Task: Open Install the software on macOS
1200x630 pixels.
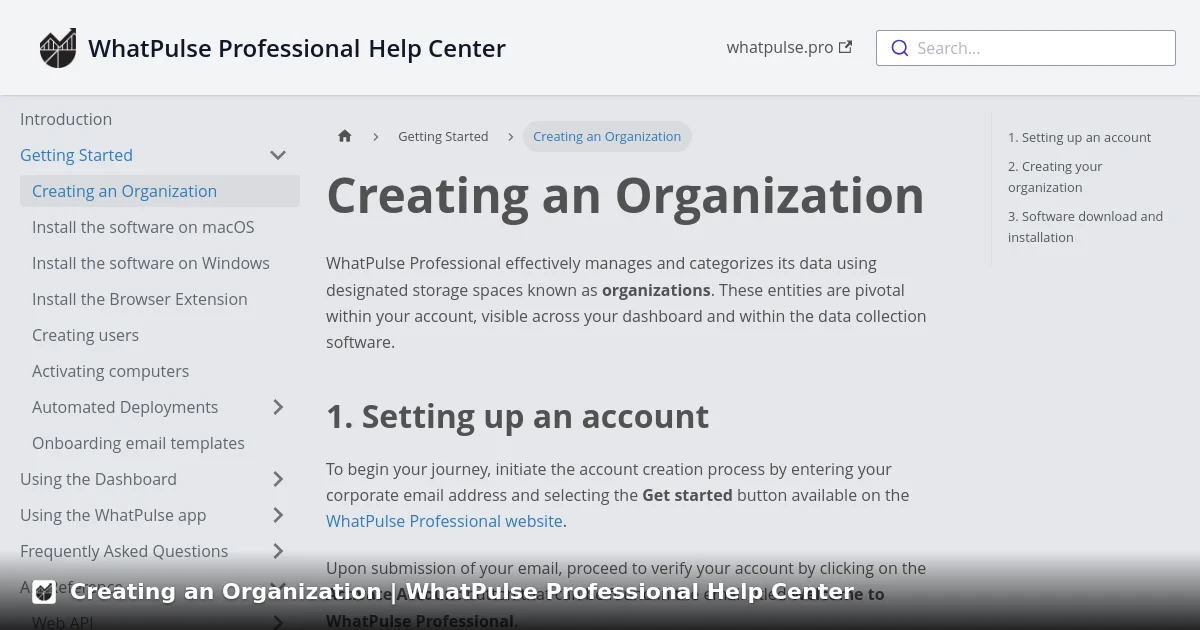Action: click(143, 227)
